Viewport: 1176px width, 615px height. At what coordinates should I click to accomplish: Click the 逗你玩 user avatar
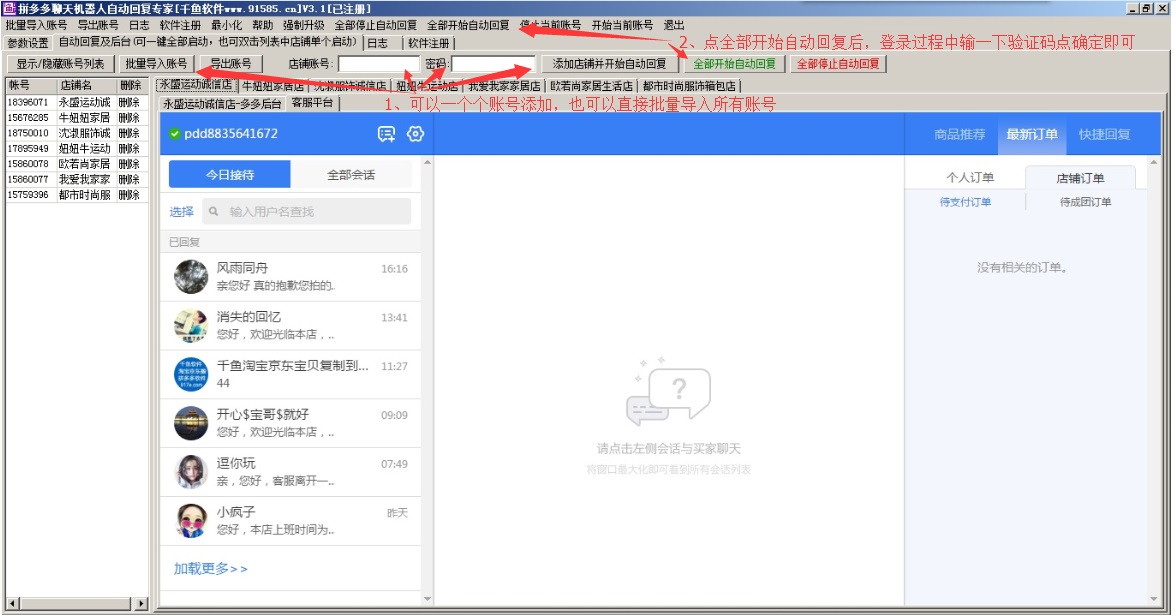(191, 472)
